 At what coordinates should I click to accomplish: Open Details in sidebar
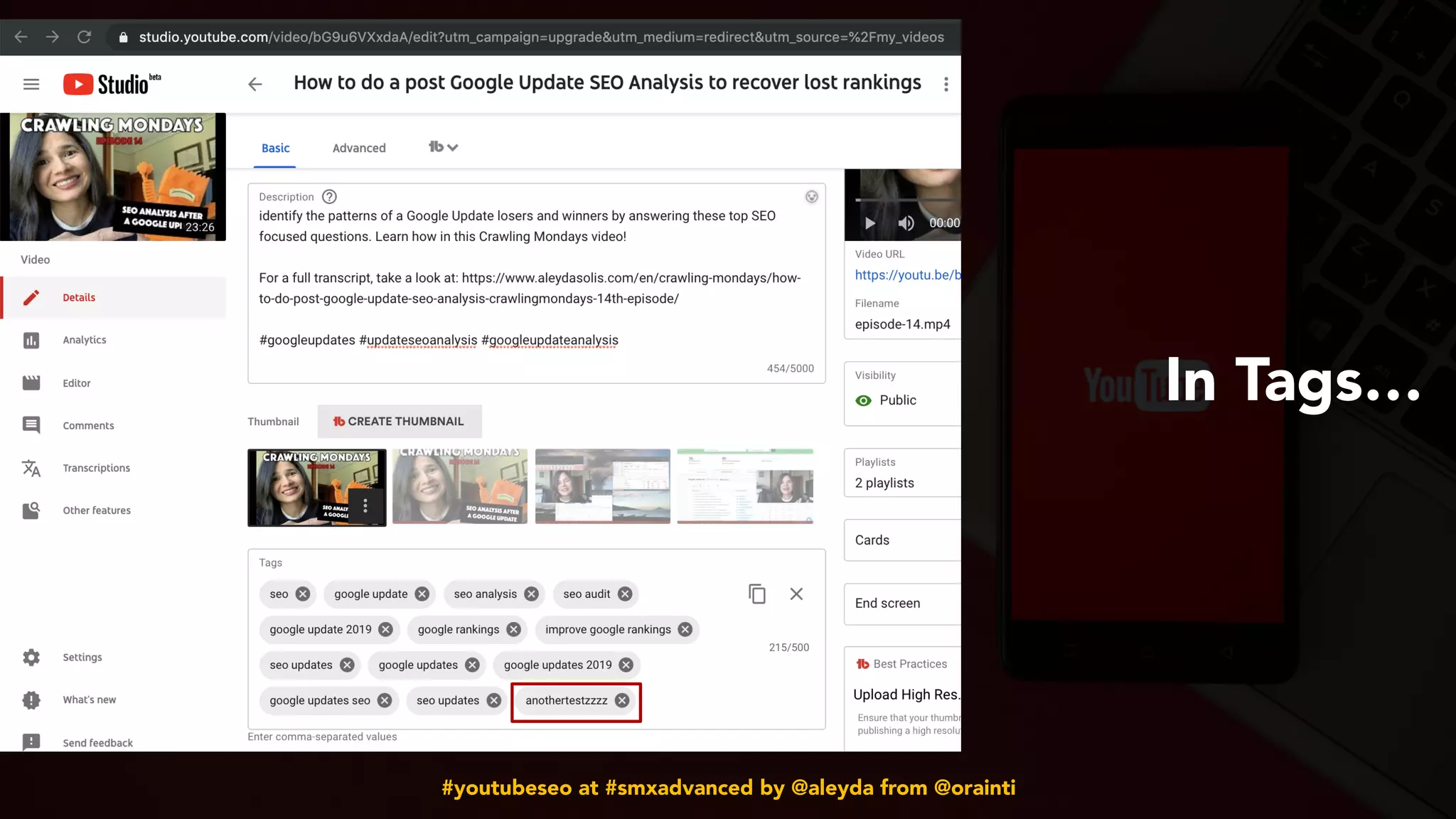click(114, 297)
